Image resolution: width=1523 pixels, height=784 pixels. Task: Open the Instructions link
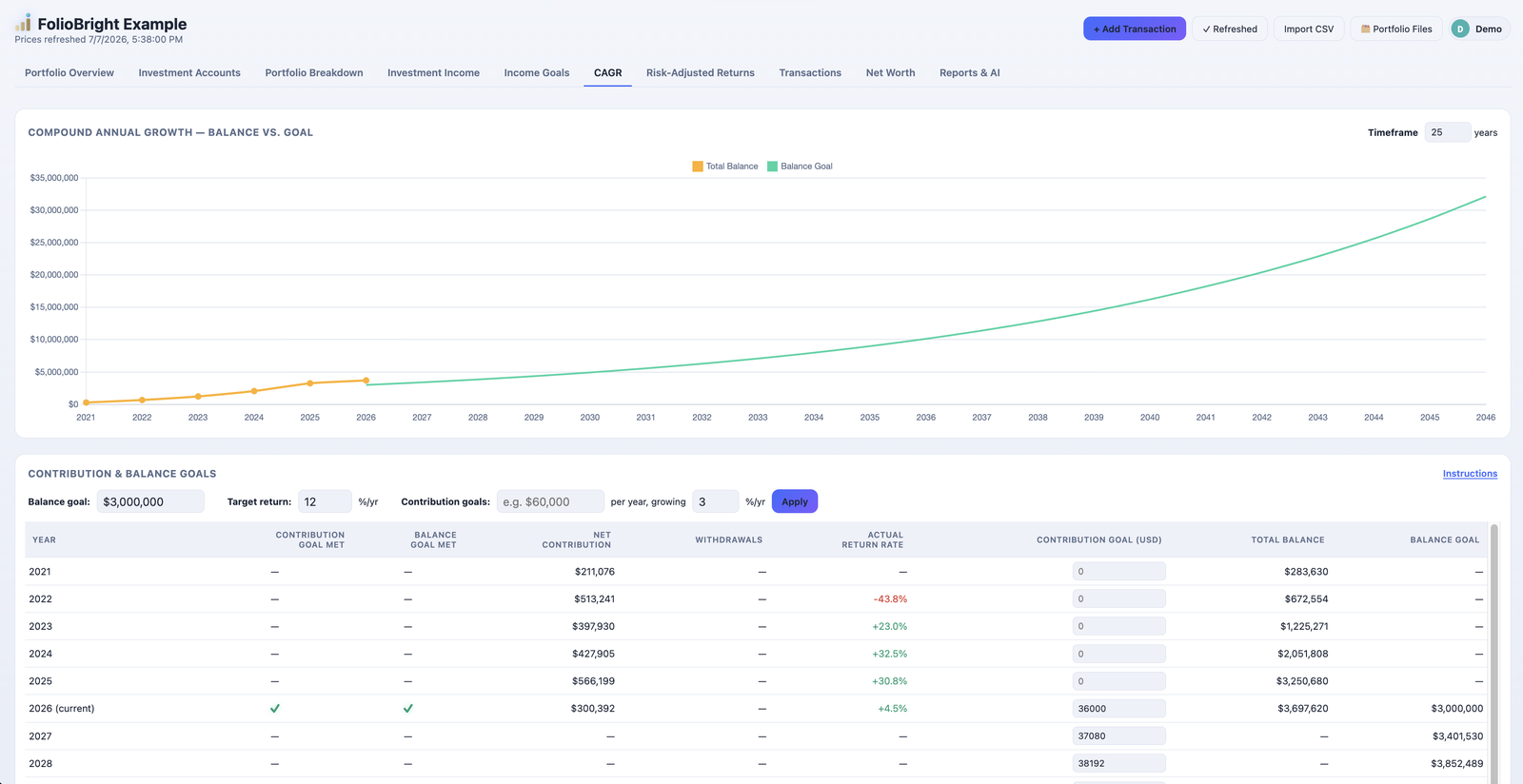1470,474
